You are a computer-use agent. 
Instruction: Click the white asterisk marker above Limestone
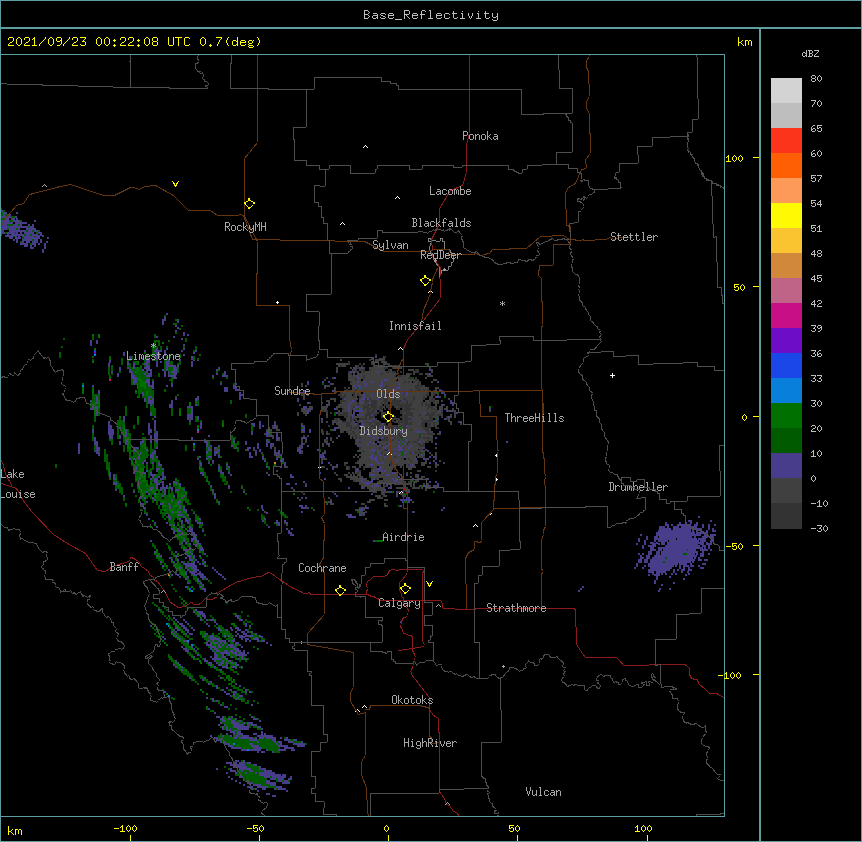[x=153, y=346]
